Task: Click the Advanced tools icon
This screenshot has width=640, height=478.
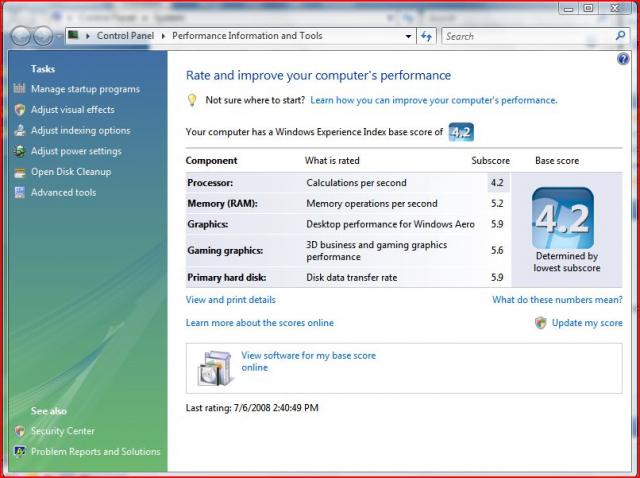Action: 20,192
